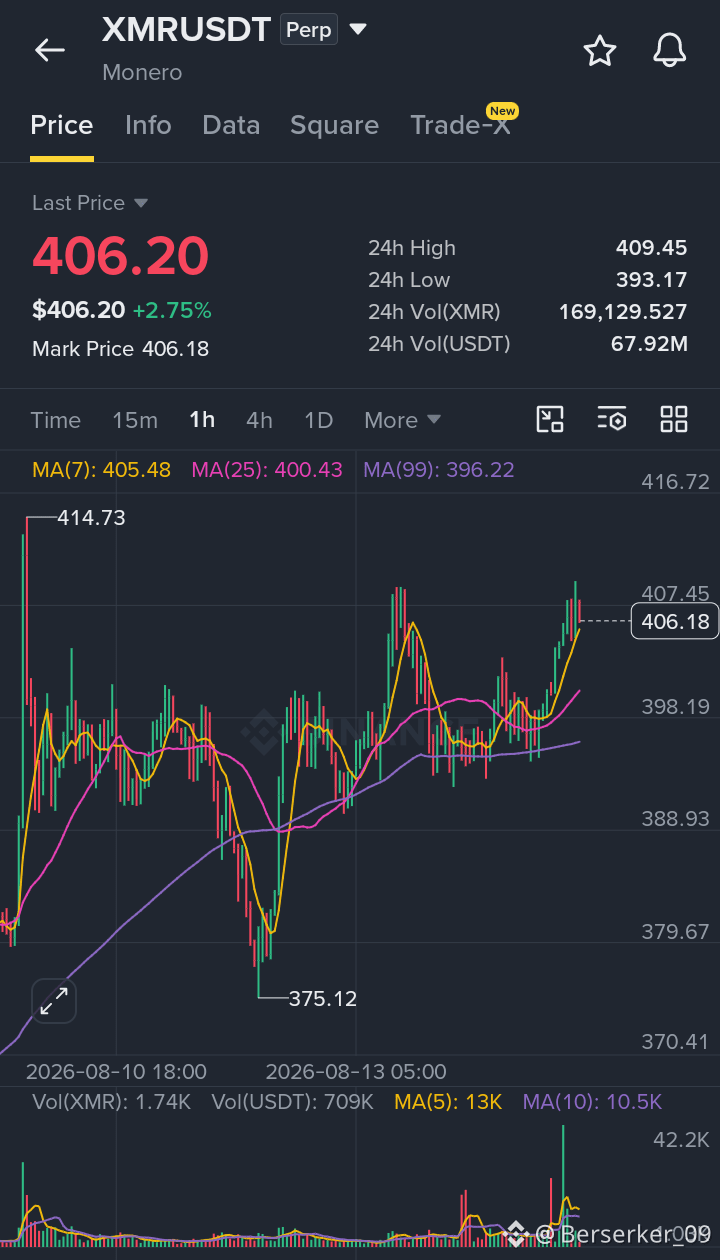Tap the 2026-08-13 05:00 time axis label
The image size is (720, 1260).
(356, 1072)
